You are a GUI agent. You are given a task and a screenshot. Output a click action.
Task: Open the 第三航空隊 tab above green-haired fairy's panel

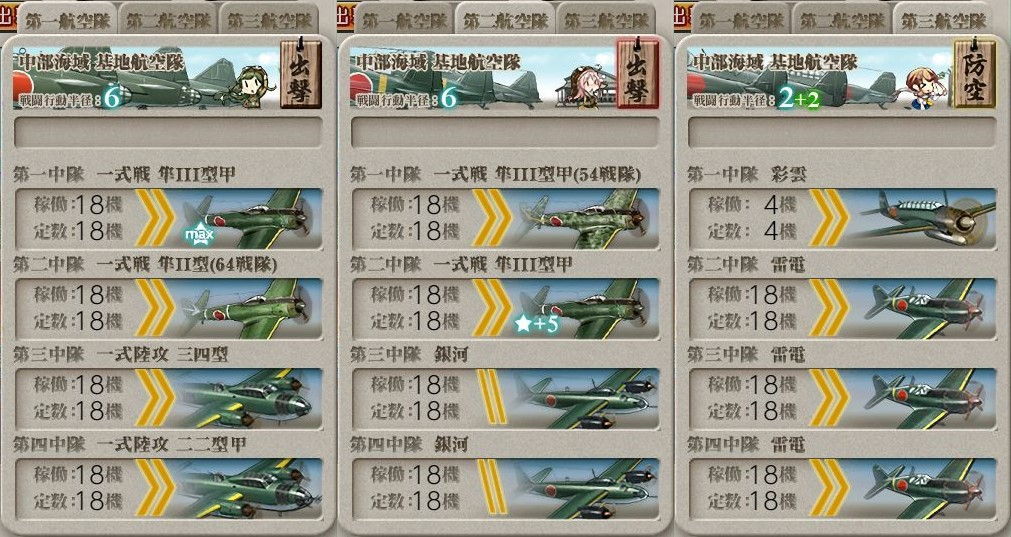pyautogui.click(x=270, y=19)
